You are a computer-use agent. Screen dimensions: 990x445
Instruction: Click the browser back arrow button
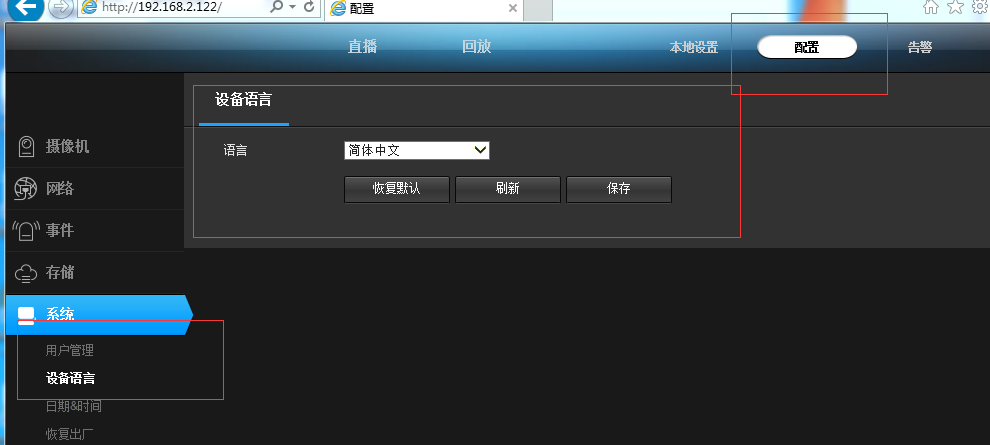click(x=26, y=8)
